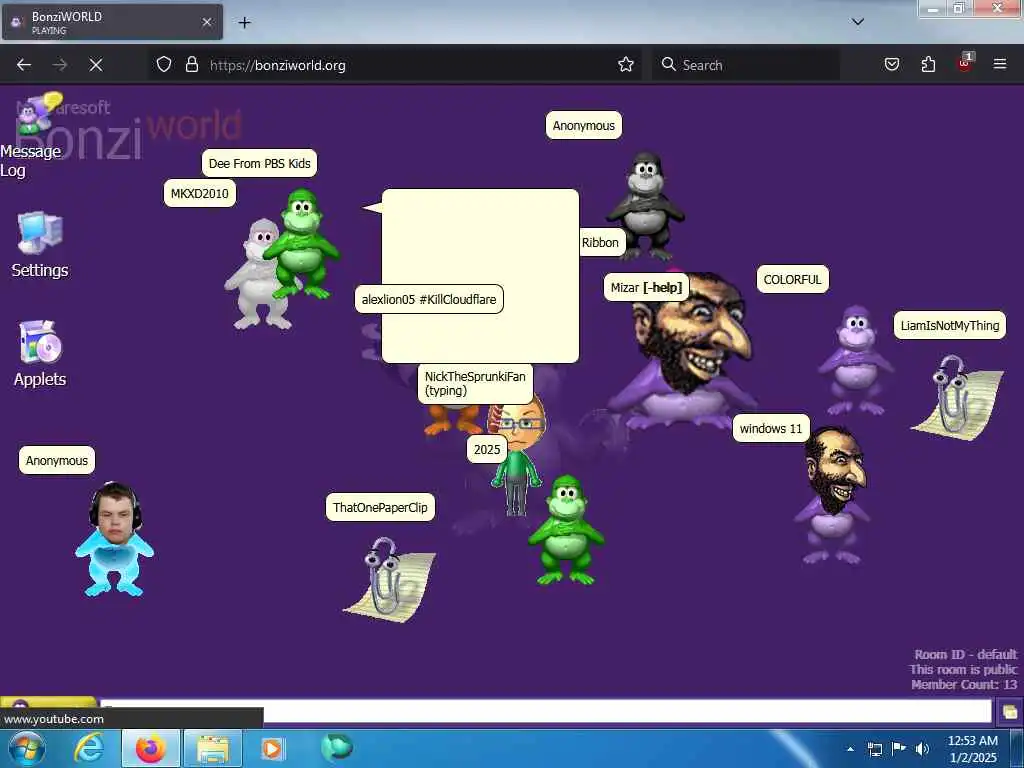This screenshot has width=1024, height=768.
Task: Click the LiamIsNotMyThing Clippy character
Action: tap(959, 397)
